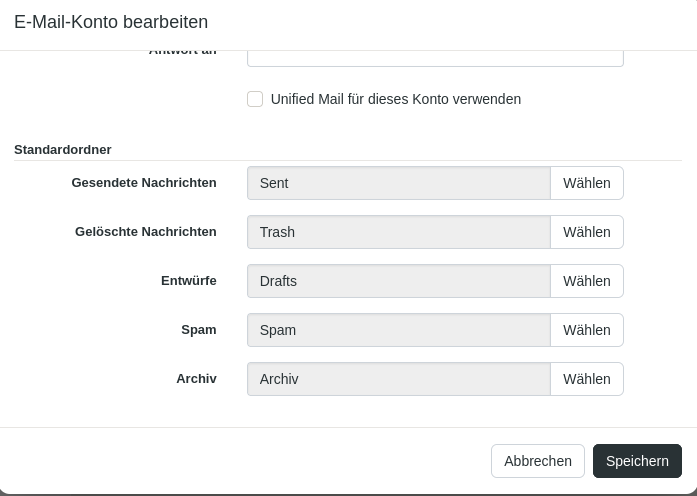Click the Standardordner section heading
This screenshot has height=496, width=697.
(x=63, y=150)
